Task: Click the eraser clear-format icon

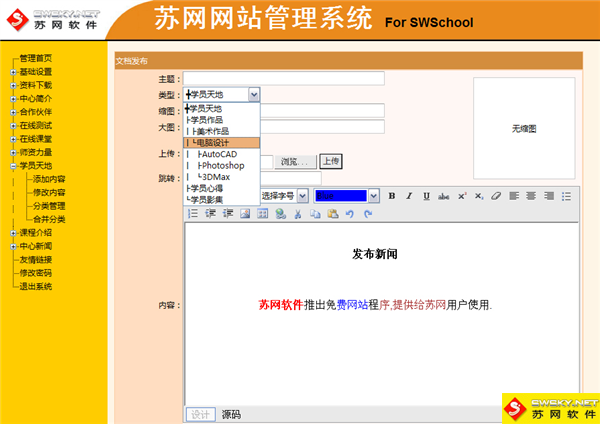Action: pos(495,196)
